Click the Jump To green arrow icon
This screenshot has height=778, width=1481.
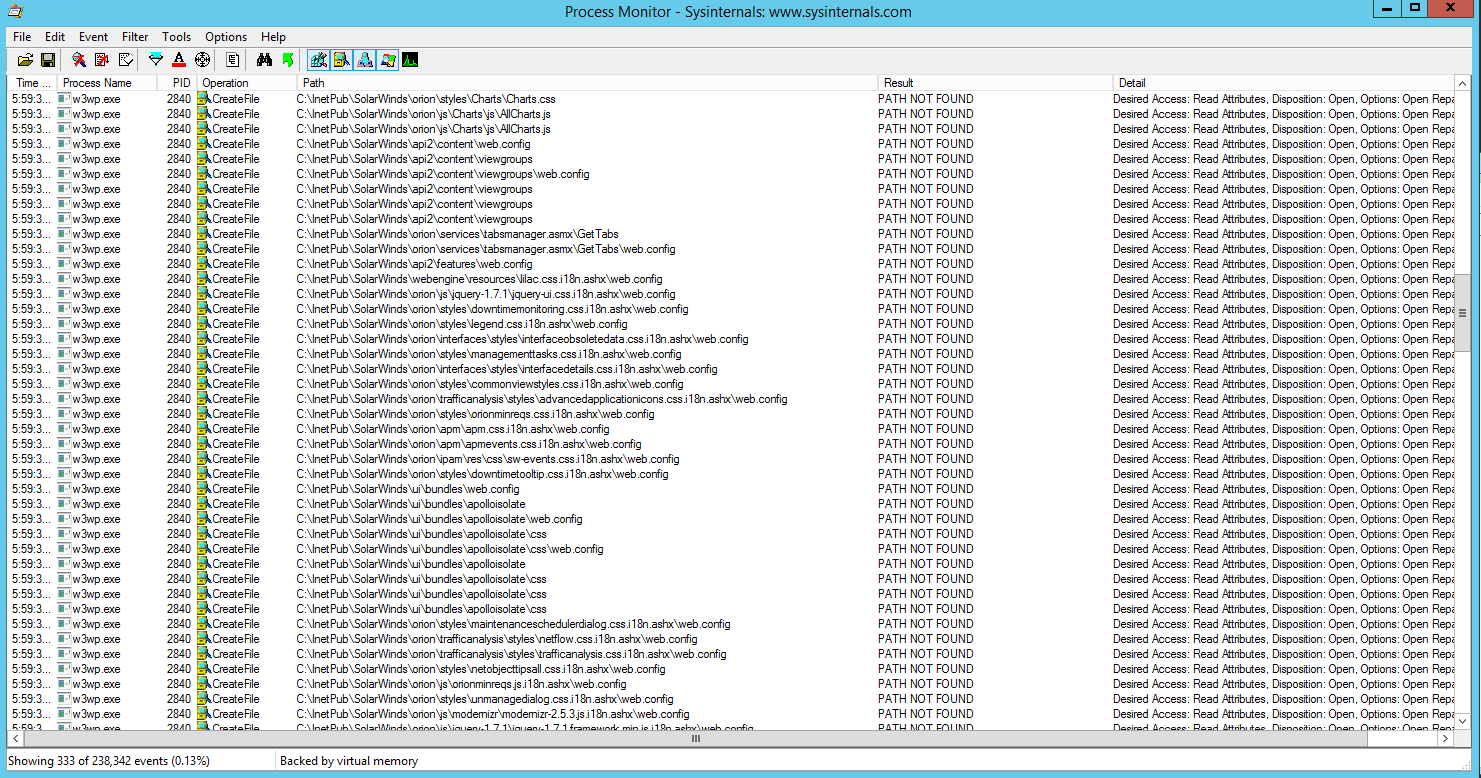289,59
